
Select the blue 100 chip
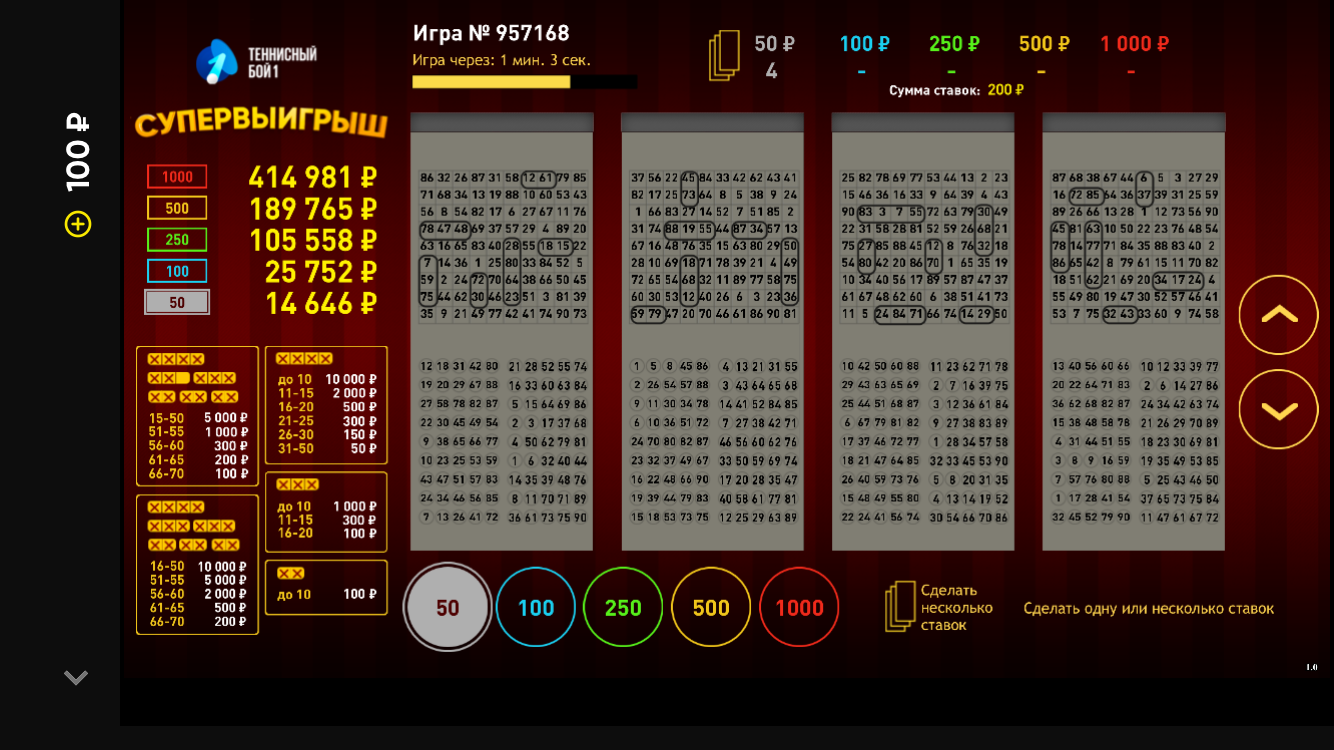click(x=535, y=607)
